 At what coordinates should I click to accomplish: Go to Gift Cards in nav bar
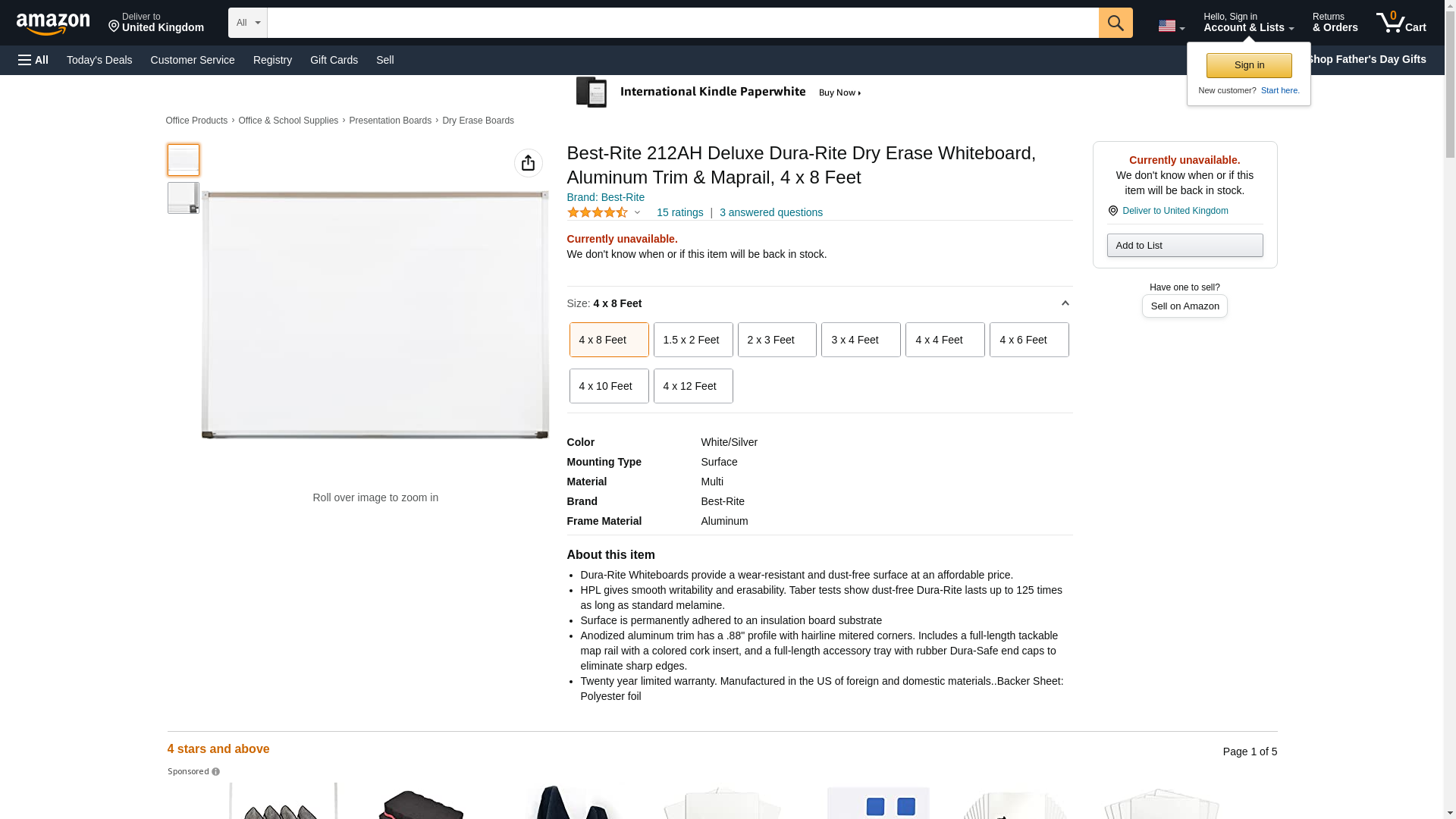334,60
